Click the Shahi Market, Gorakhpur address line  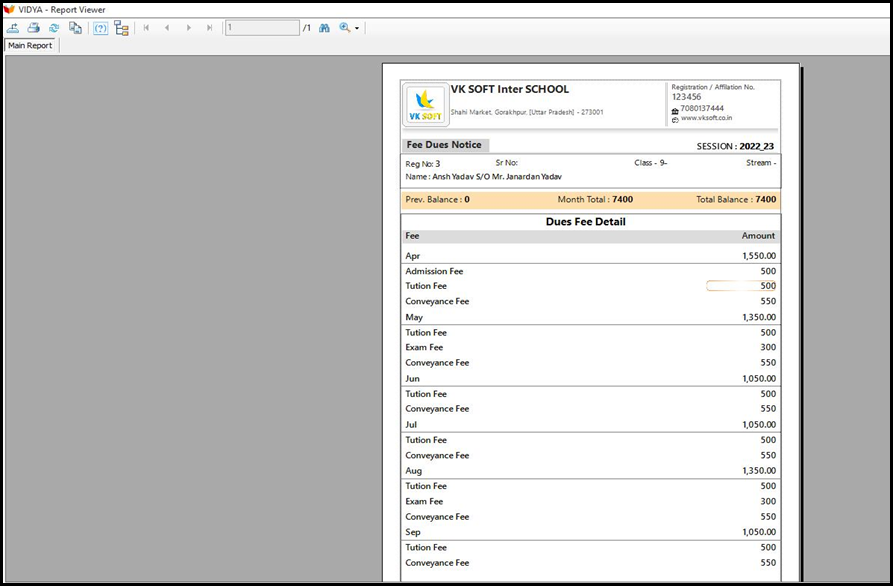pyautogui.click(x=527, y=112)
